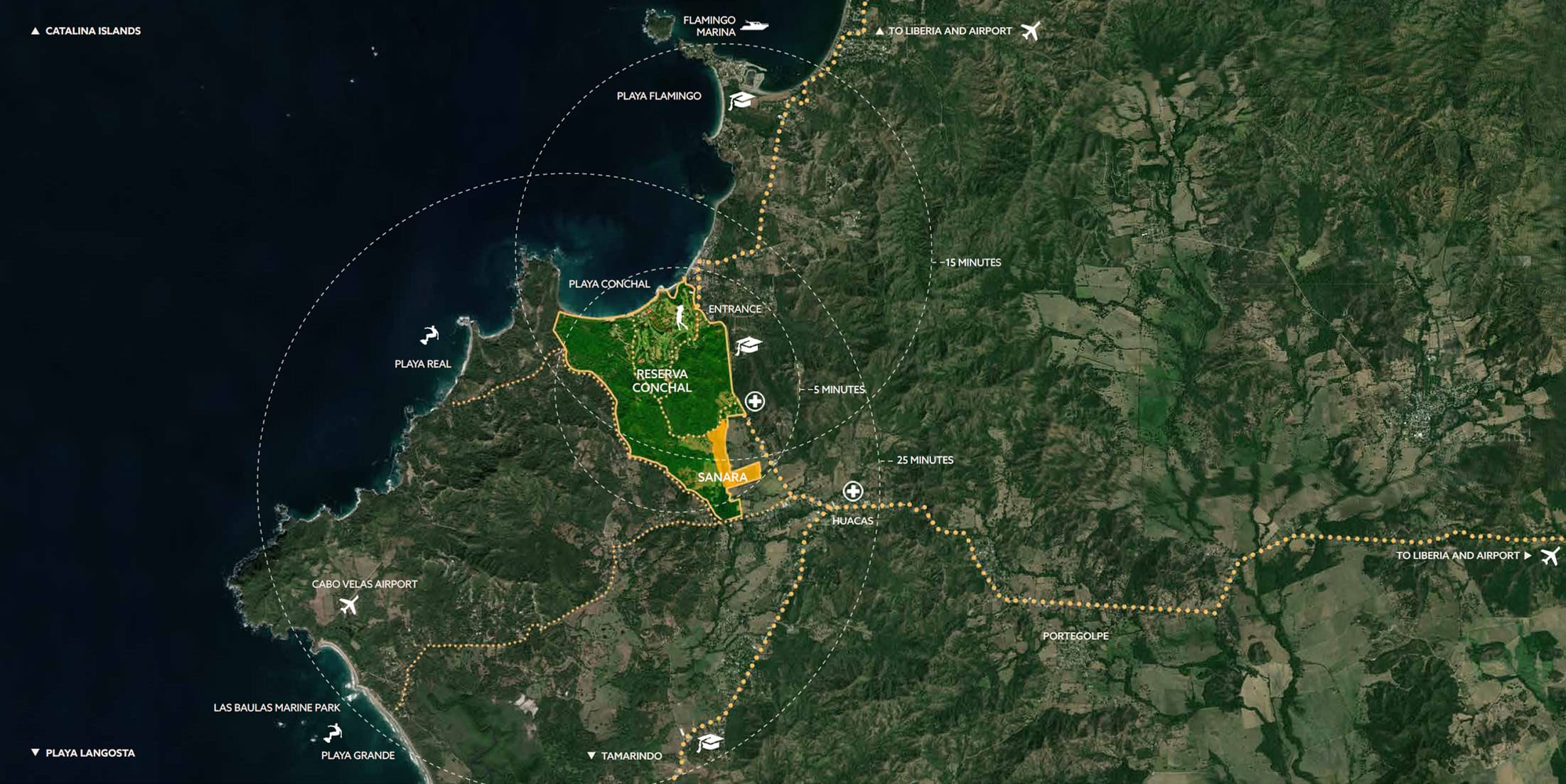
Task: Click the down arrow beside Tamarindo
Action: tap(591, 756)
